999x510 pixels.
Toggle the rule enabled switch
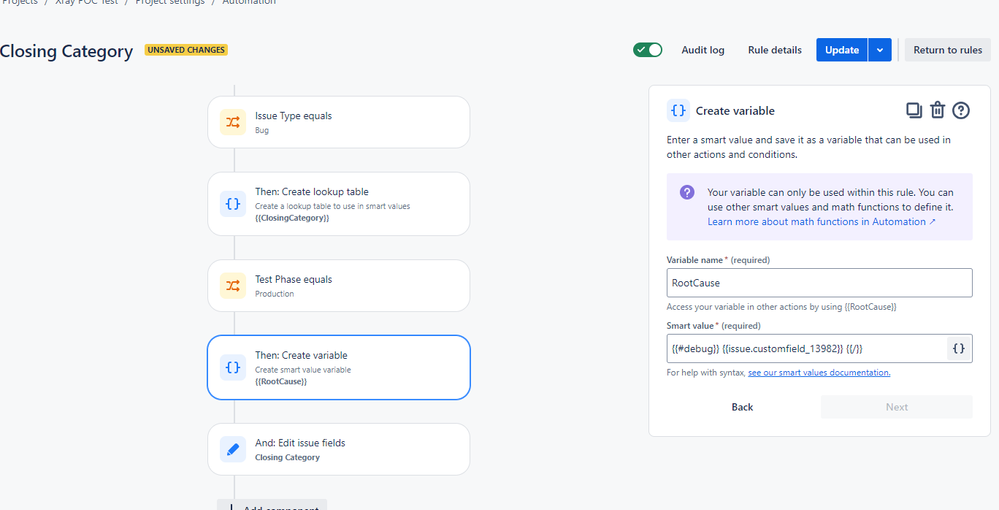pos(647,50)
